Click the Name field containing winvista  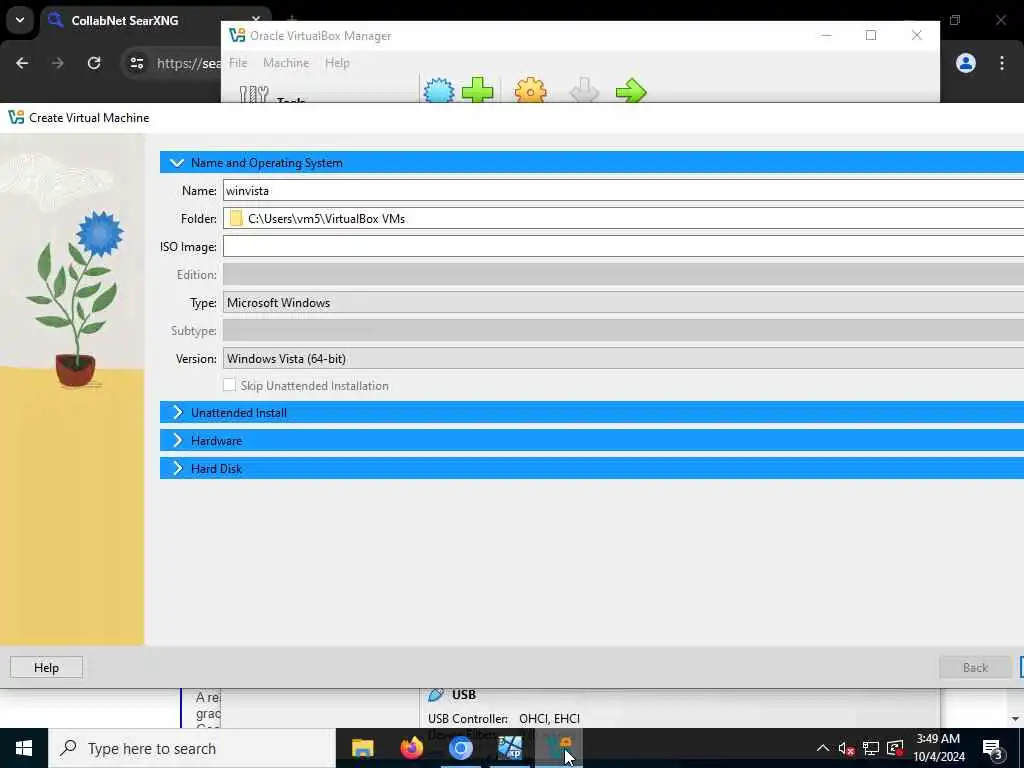tap(623, 191)
